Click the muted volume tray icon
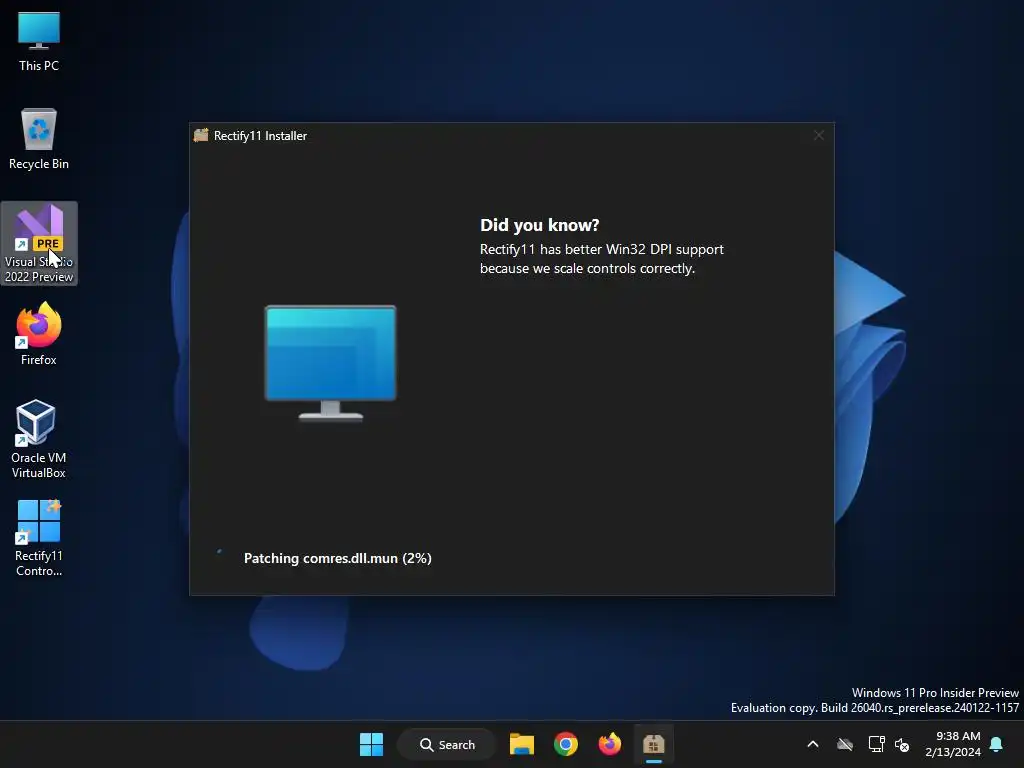This screenshot has height=768, width=1024. tap(903, 744)
